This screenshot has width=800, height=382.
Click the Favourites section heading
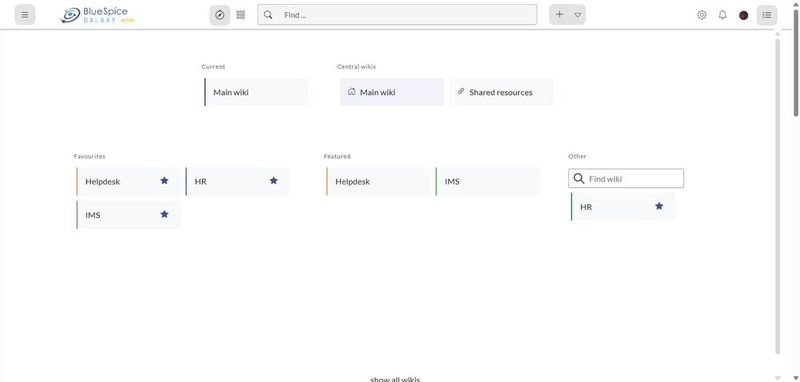coord(89,157)
